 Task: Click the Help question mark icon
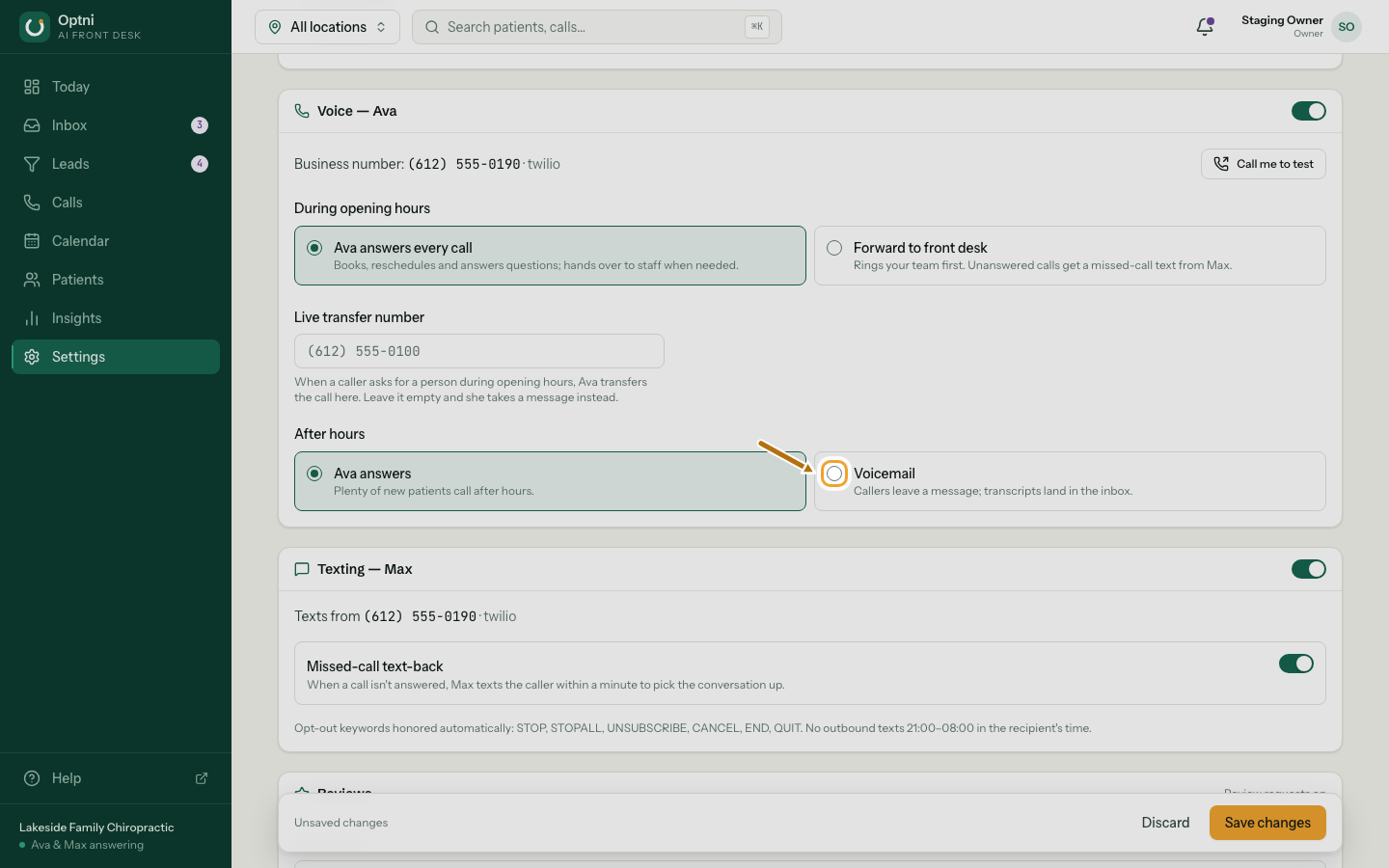point(32,778)
